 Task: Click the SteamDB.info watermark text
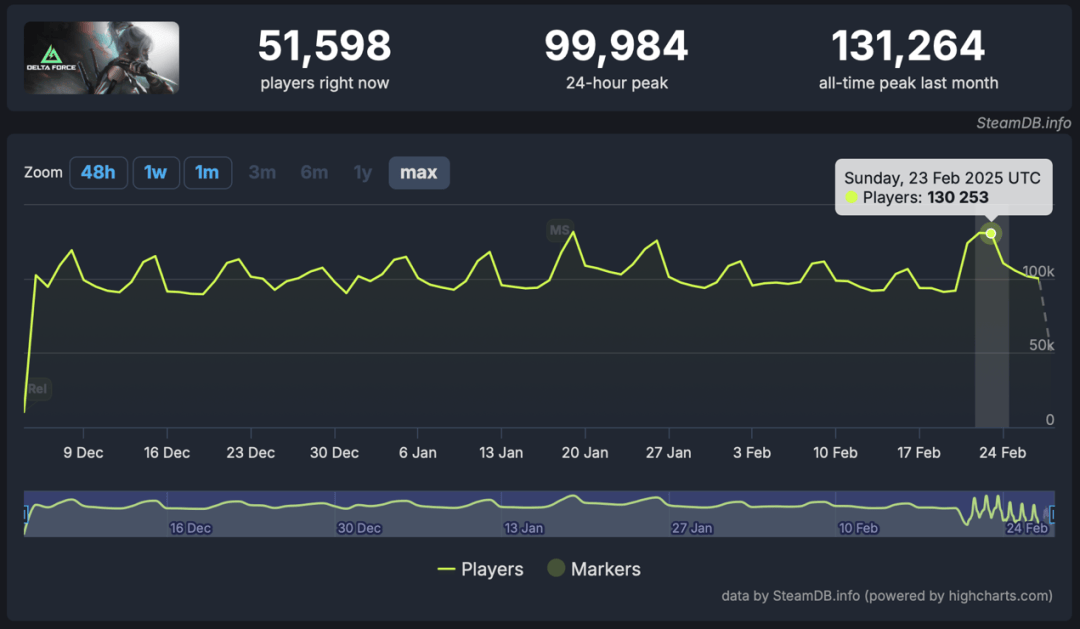point(1024,123)
